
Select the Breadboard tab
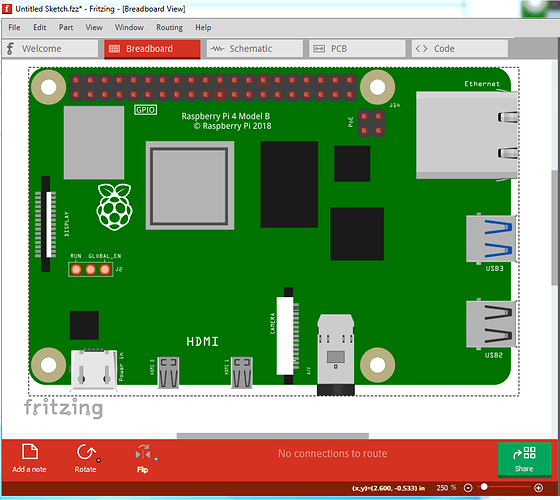click(152, 49)
